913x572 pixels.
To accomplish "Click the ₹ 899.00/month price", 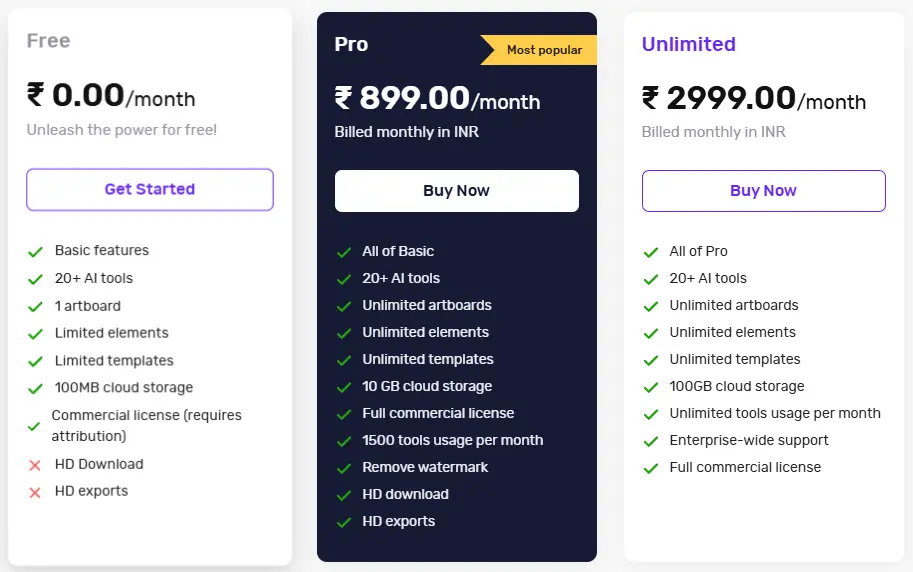I will (437, 99).
